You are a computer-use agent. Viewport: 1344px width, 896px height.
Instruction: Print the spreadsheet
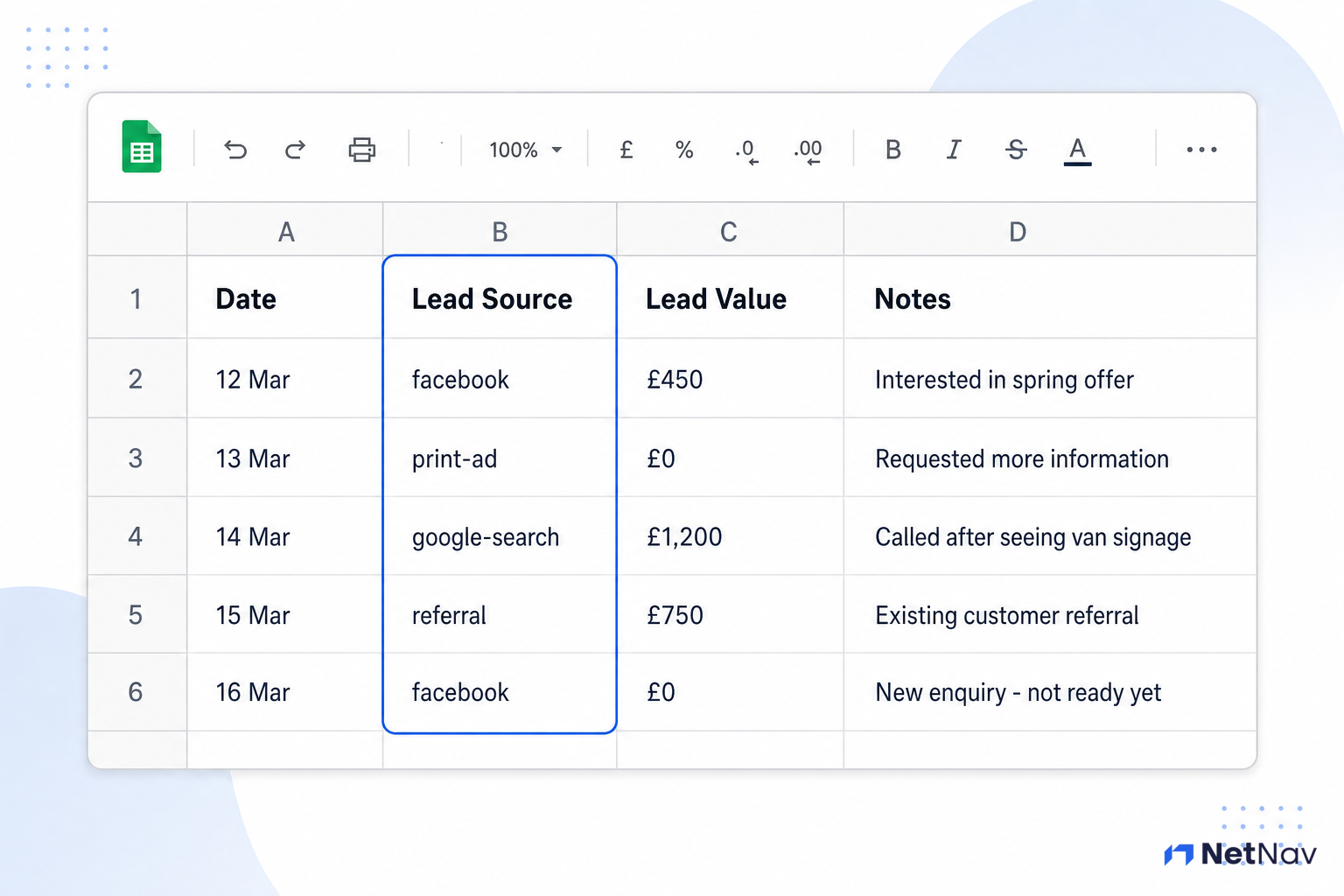[361, 150]
